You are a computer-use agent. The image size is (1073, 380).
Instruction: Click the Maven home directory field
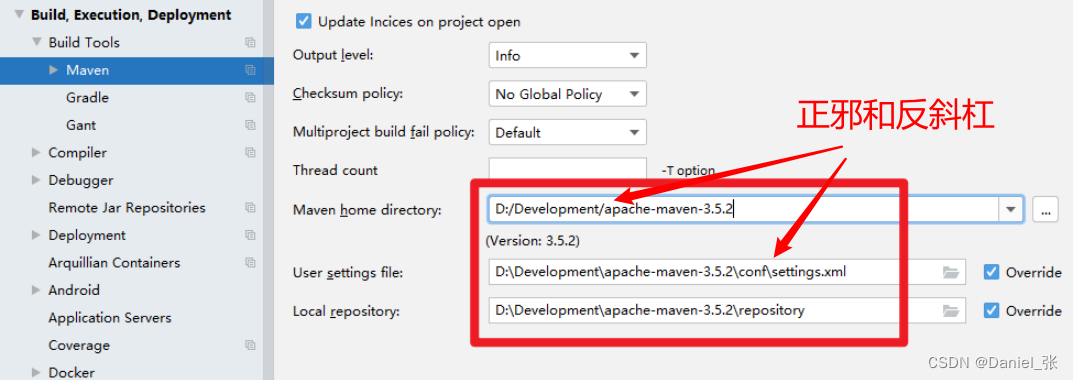point(743,210)
